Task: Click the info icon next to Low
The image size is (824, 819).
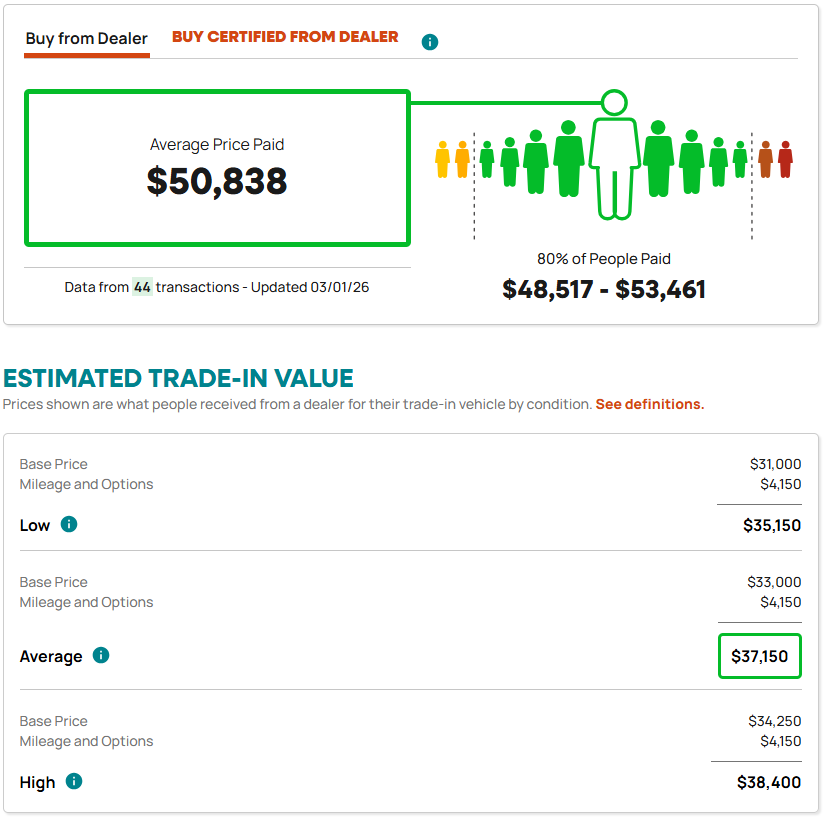Action: tap(69, 524)
